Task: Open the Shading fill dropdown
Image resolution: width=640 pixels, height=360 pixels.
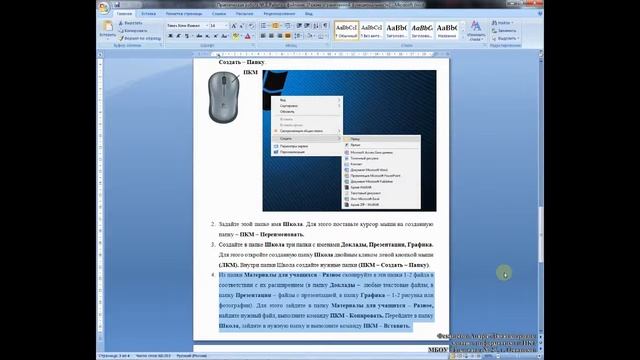Action: click(x=310, y=36)
